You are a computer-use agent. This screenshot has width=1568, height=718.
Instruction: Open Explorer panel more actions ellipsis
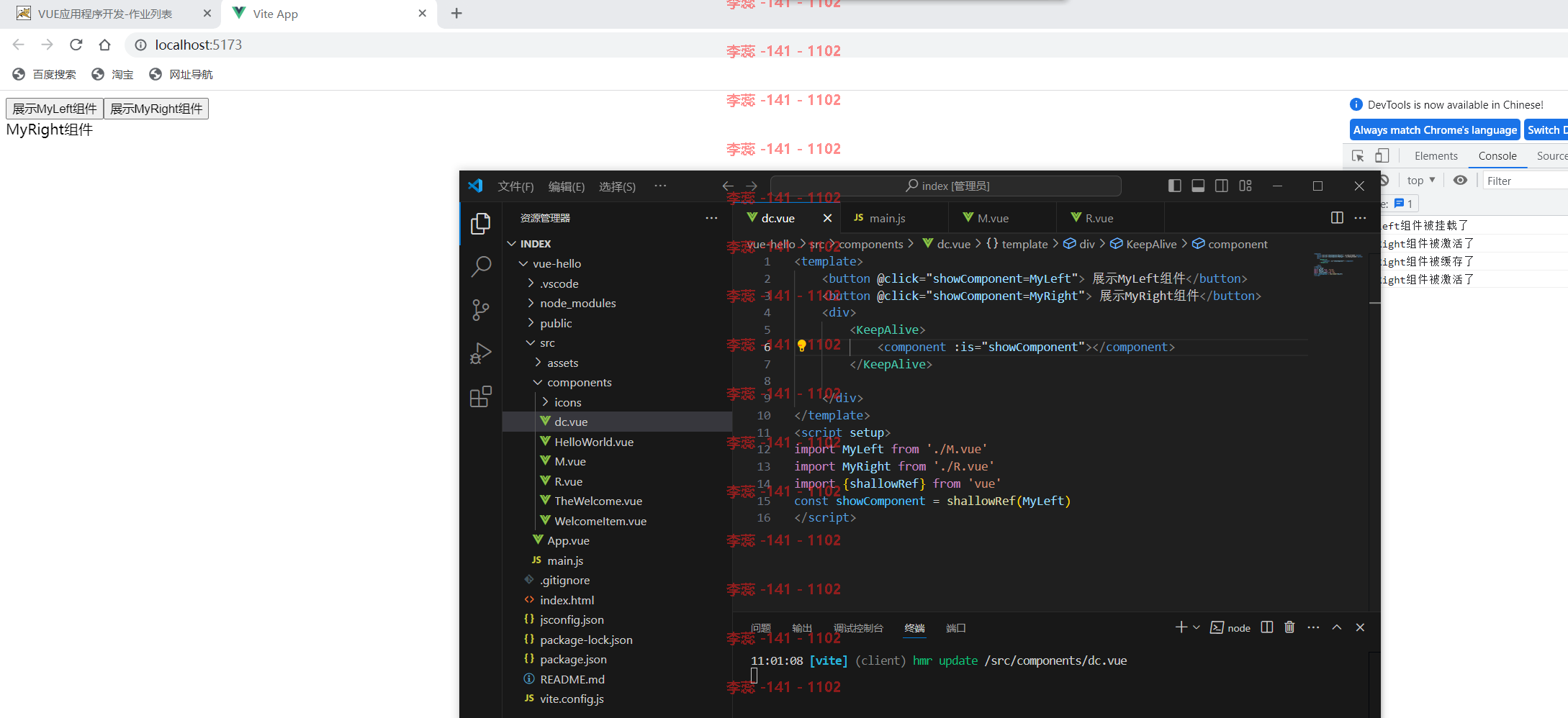tap(711, 218)
